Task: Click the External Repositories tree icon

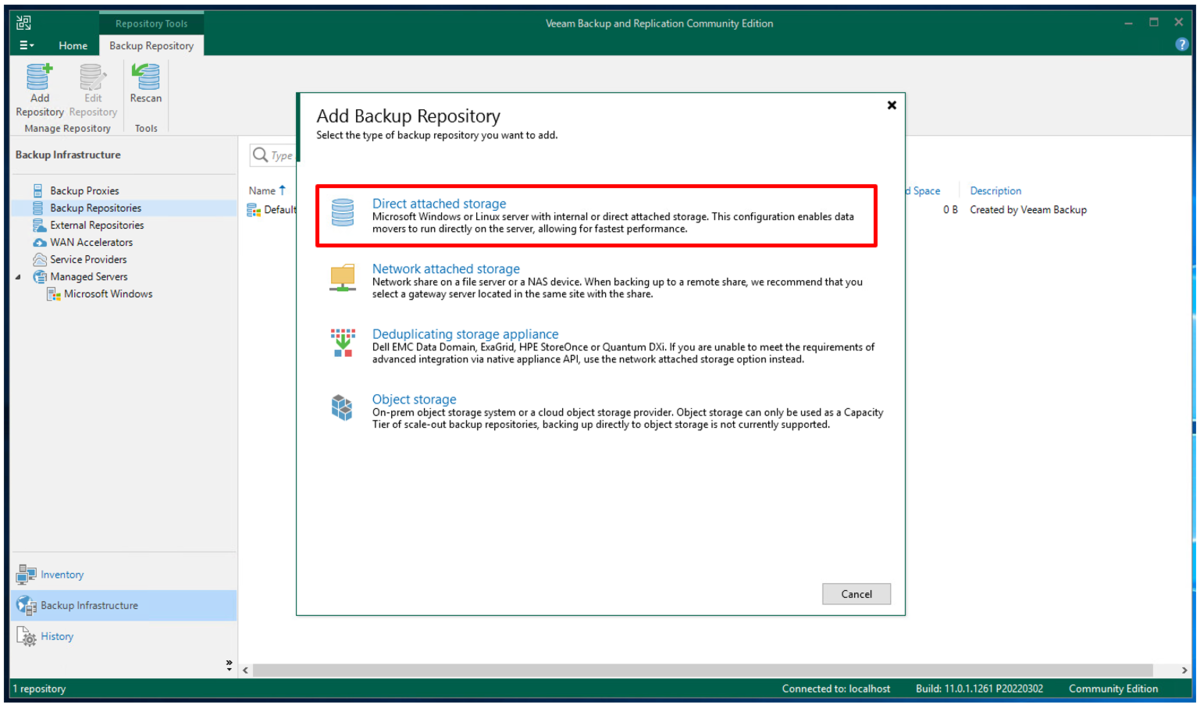Action: tap(39, 225)
